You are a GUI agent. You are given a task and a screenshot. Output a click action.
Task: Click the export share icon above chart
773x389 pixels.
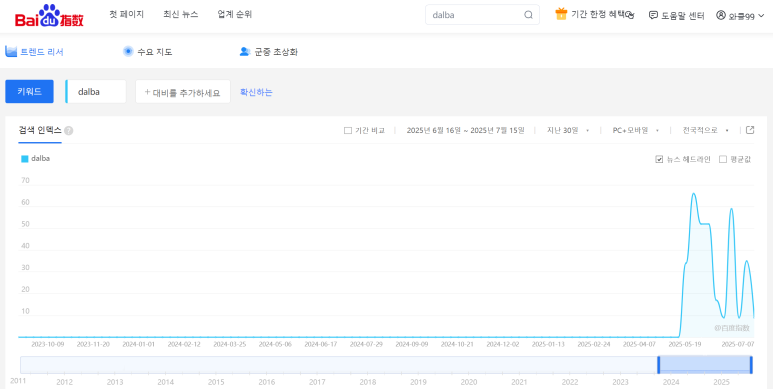pyautogui.click(x=750, y=130)
